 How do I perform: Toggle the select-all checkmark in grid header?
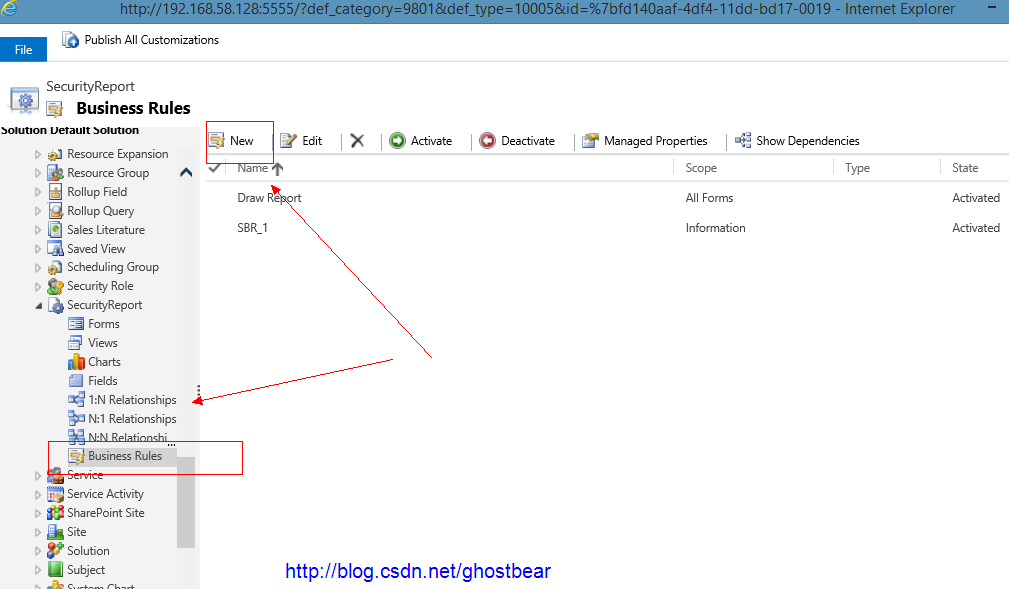point(215,168)
